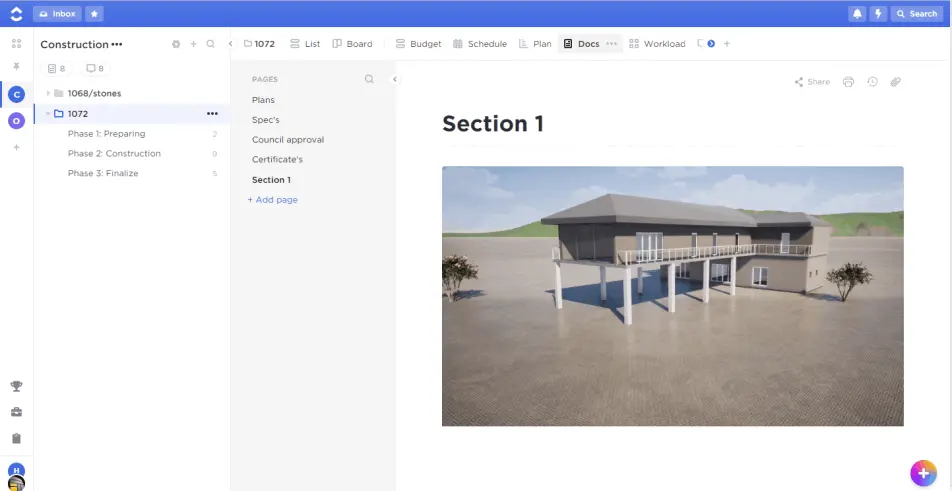
Task: Collapse the left sidebar with chevron
Action: pos(231,44)
